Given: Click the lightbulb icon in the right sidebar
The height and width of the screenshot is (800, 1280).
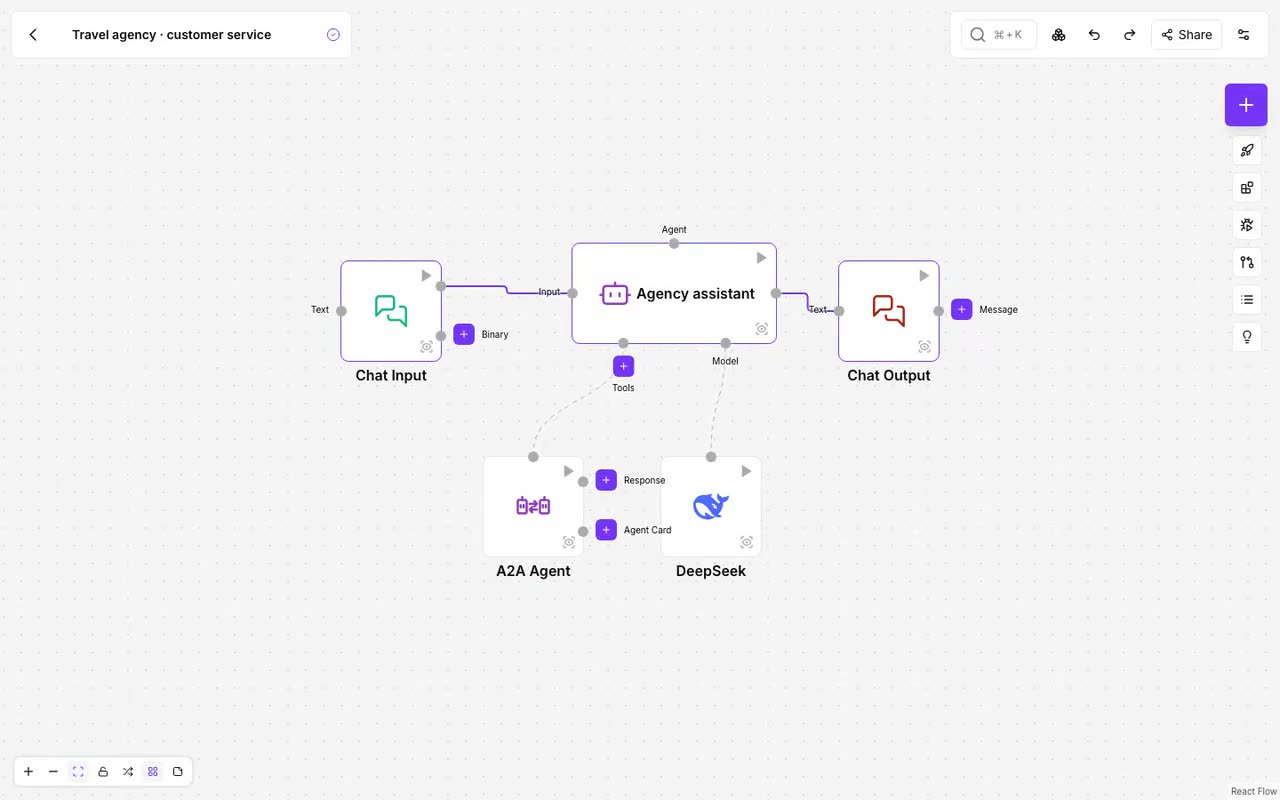Looking at the screenshot, I should pyautogui.click(x=1246, y=337).
